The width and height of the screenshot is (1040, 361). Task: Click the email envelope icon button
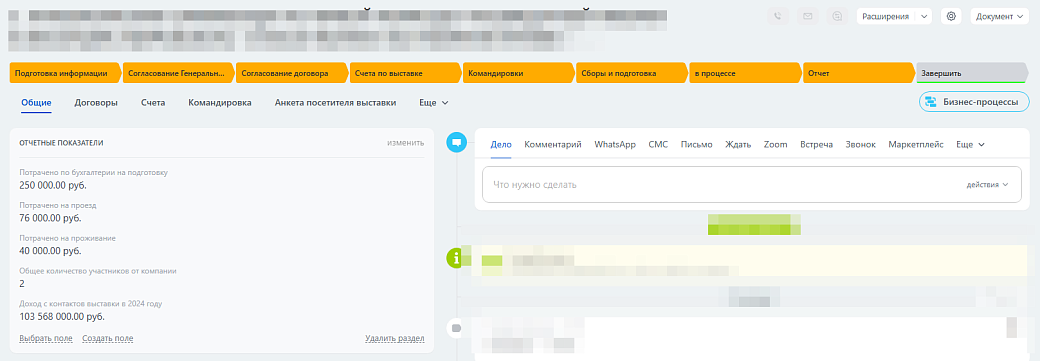[x=808, y=17]
